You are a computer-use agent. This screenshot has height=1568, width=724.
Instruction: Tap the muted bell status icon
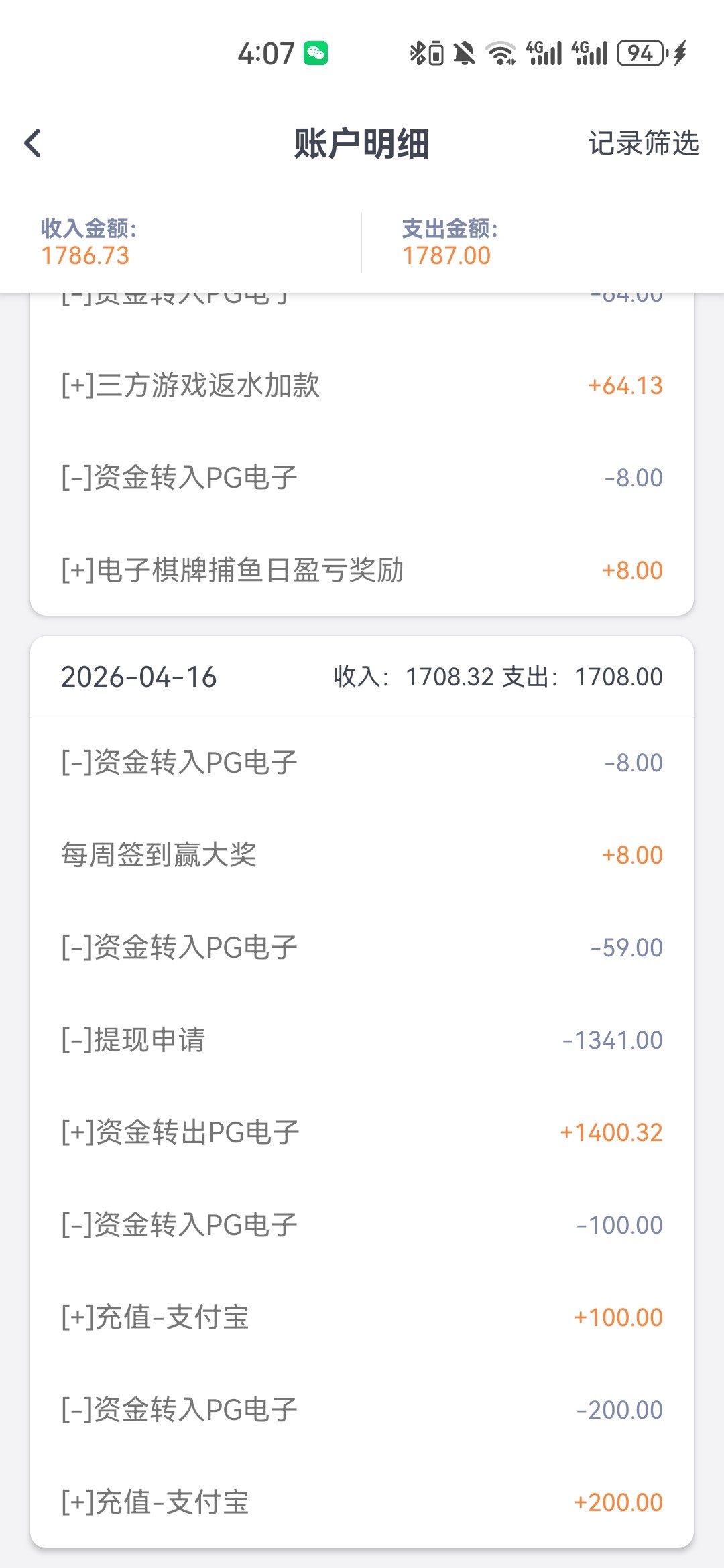(464, 53)
